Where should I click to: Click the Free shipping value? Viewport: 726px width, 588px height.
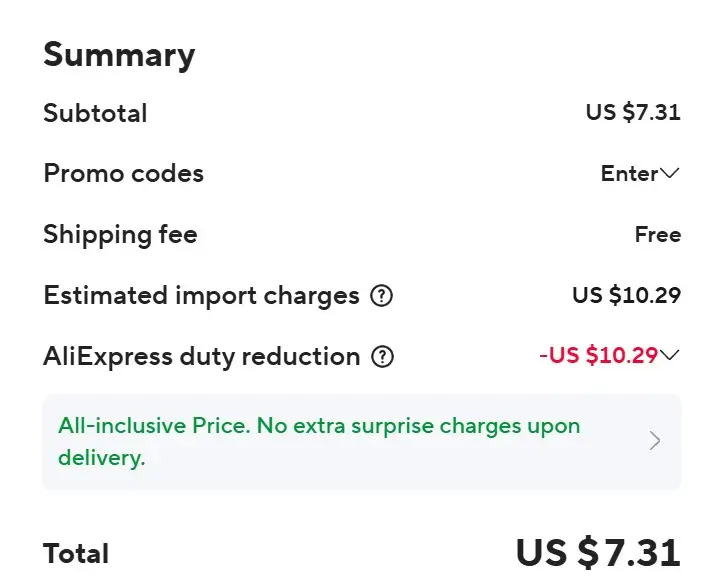tap(657, 235)
